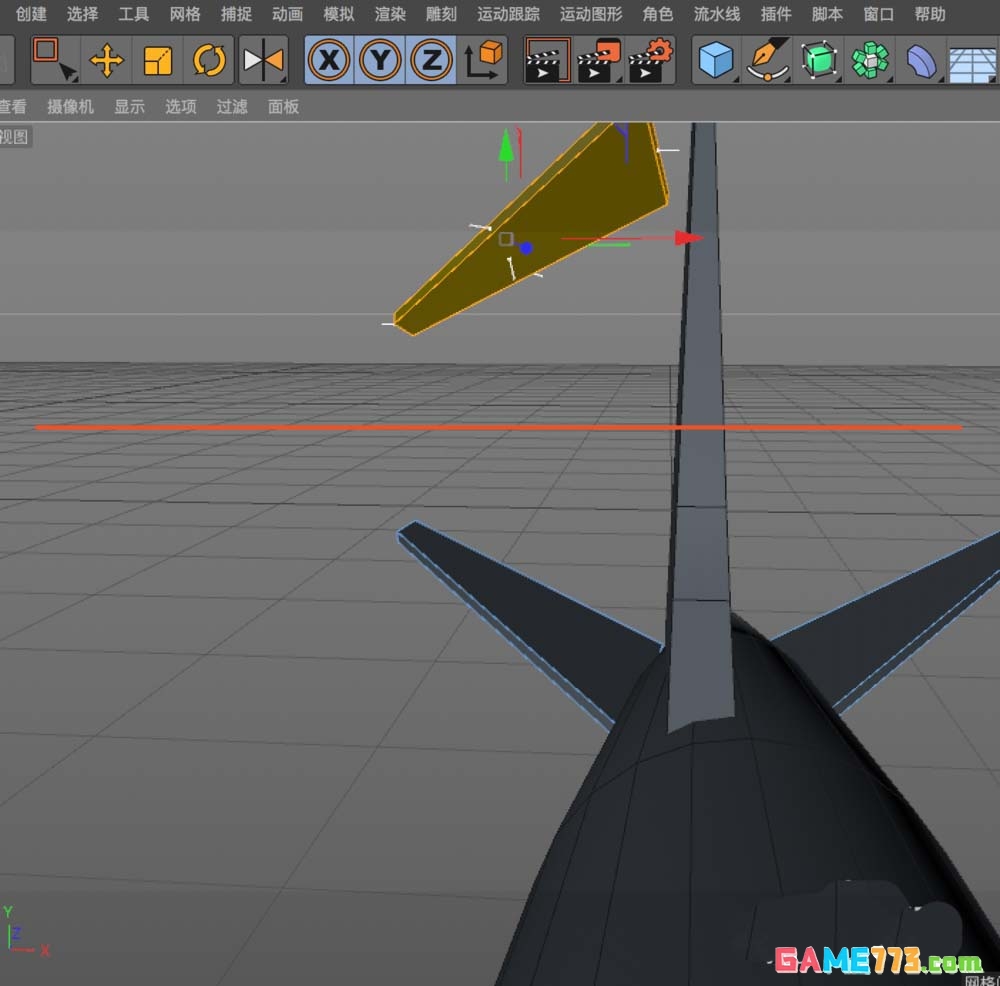Click the blue Z axis gizmo dot

526,248
